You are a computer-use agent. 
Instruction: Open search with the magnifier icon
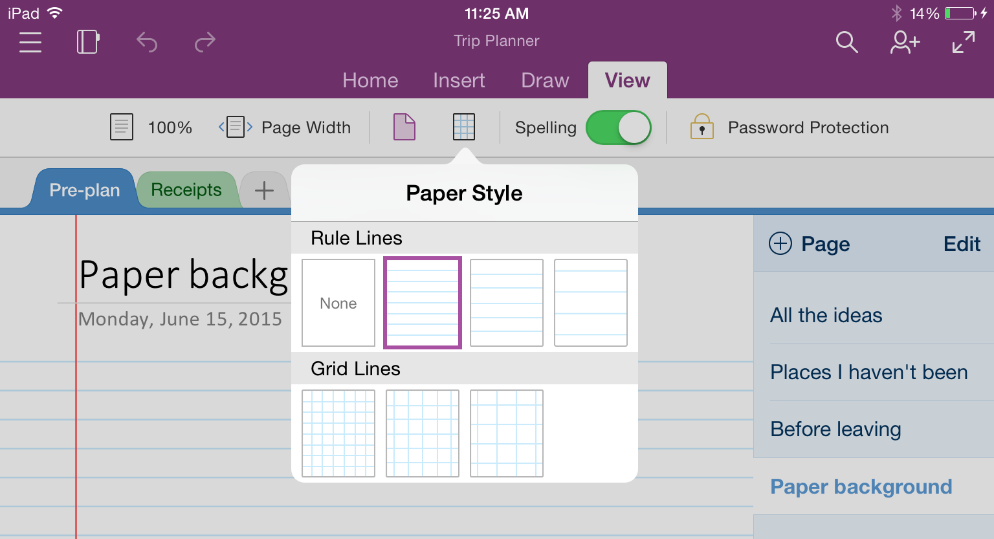click(846, 42)
